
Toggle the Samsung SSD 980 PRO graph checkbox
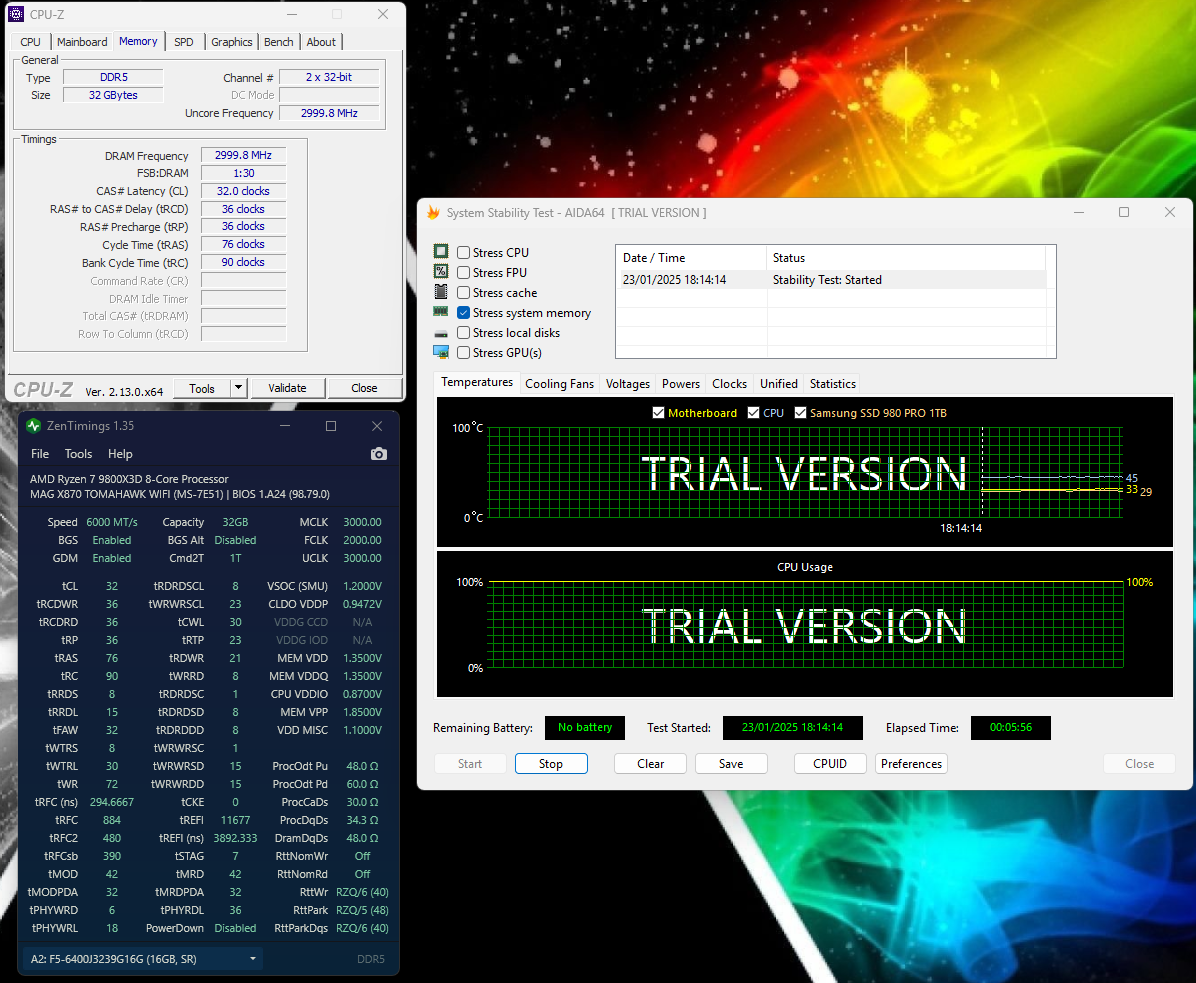[801, 413]
